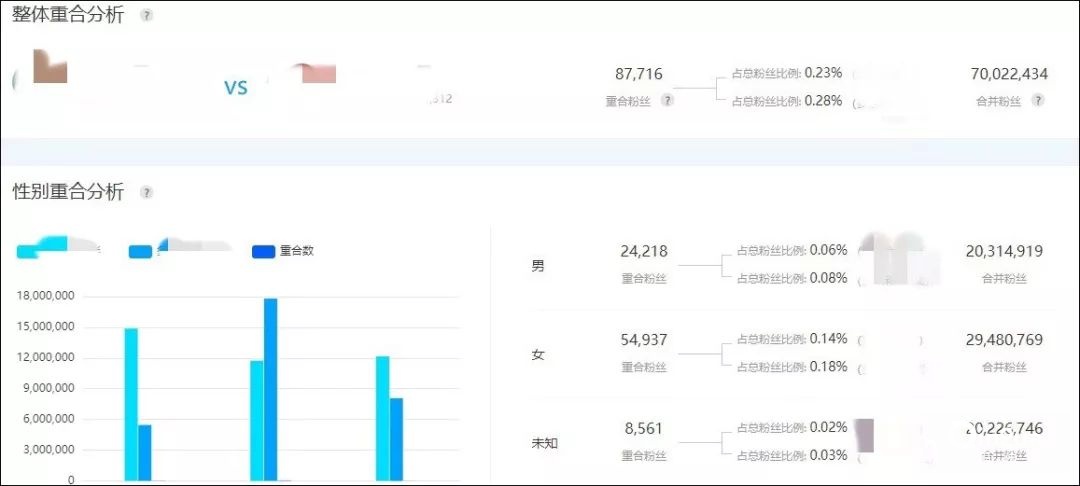Click the overall overlap value 87,716
The height and width of the screenshot is (486, 1080).
point(638,74)
